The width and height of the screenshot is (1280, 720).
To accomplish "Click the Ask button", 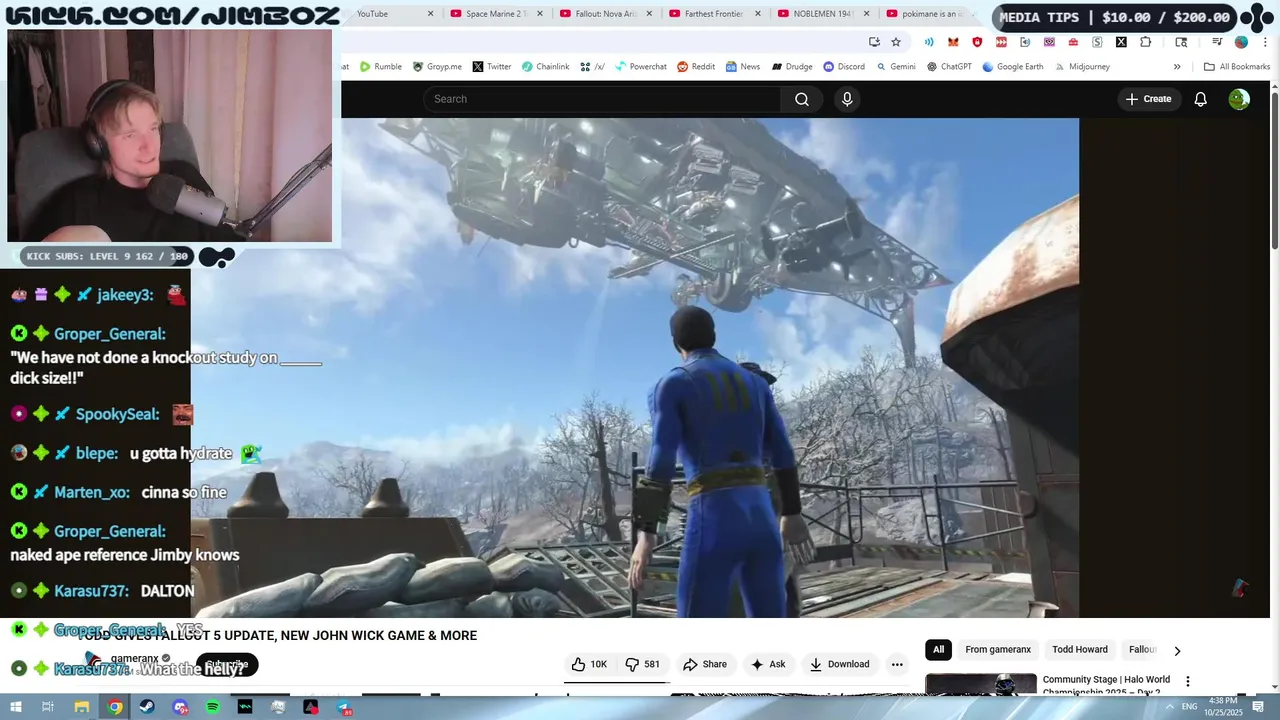I will pyautogui.click(x=768, y=664).
